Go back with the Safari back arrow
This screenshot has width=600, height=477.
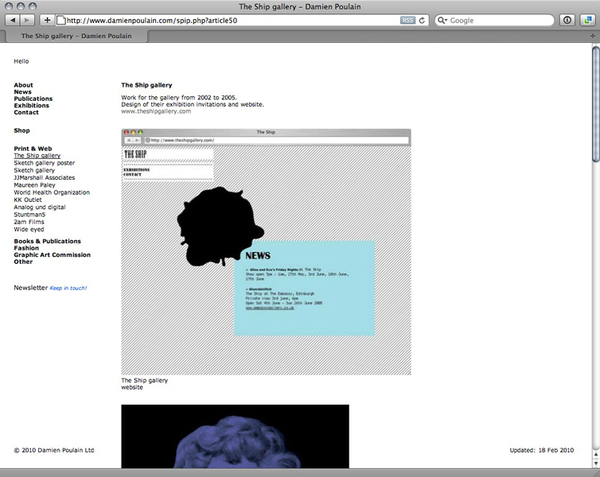click(13, 20)
